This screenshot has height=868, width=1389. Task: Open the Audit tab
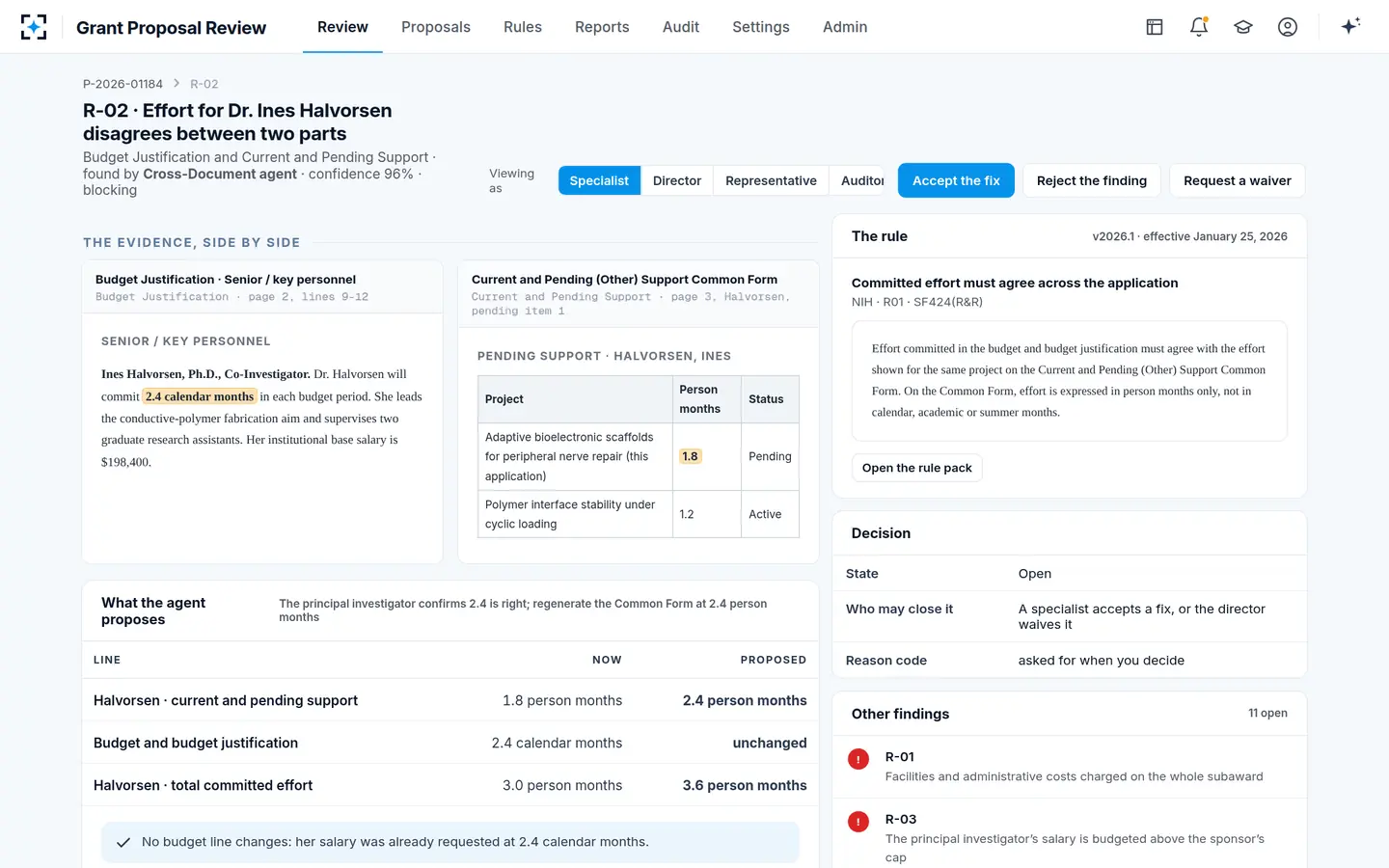point(681,27)
